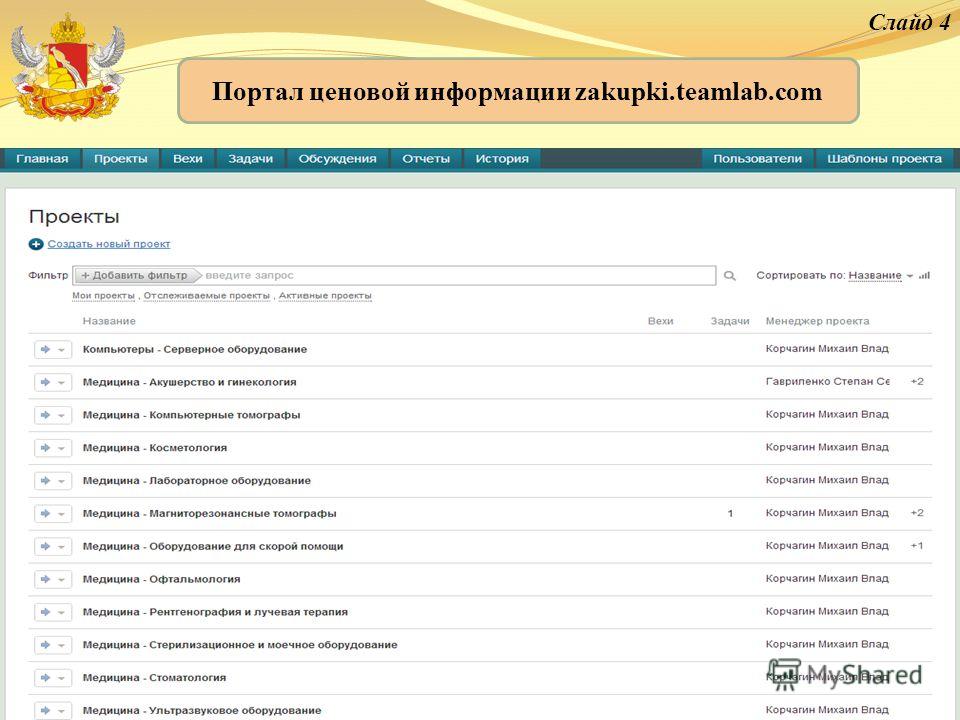Click the arrow icon for Рентгенография и лучевая терапия
Screen dimensions: 960x720
pos(45,612)
